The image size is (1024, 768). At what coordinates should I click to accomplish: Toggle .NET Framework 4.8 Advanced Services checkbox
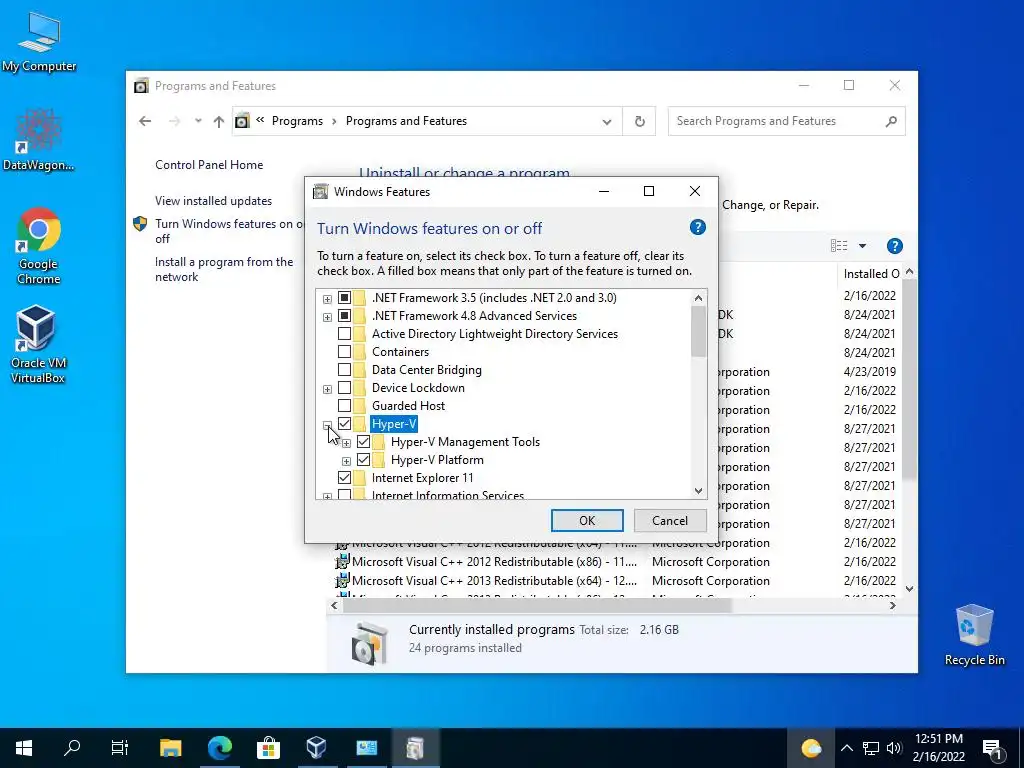click(x=344, y=316)
